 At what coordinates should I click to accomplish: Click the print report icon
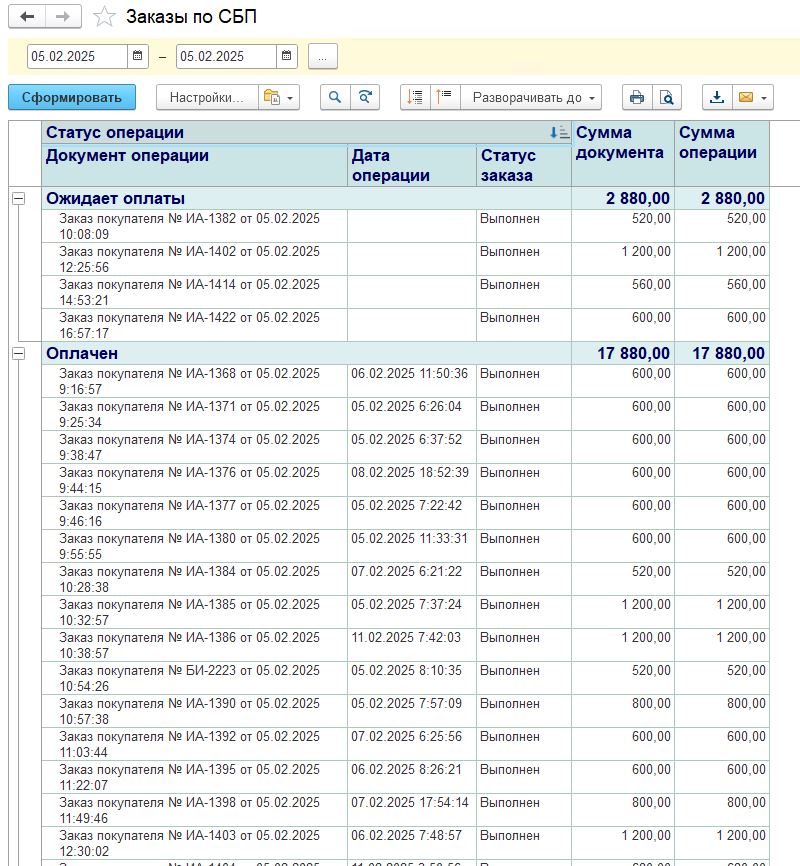pyautogui.click(x=636, y=97)
